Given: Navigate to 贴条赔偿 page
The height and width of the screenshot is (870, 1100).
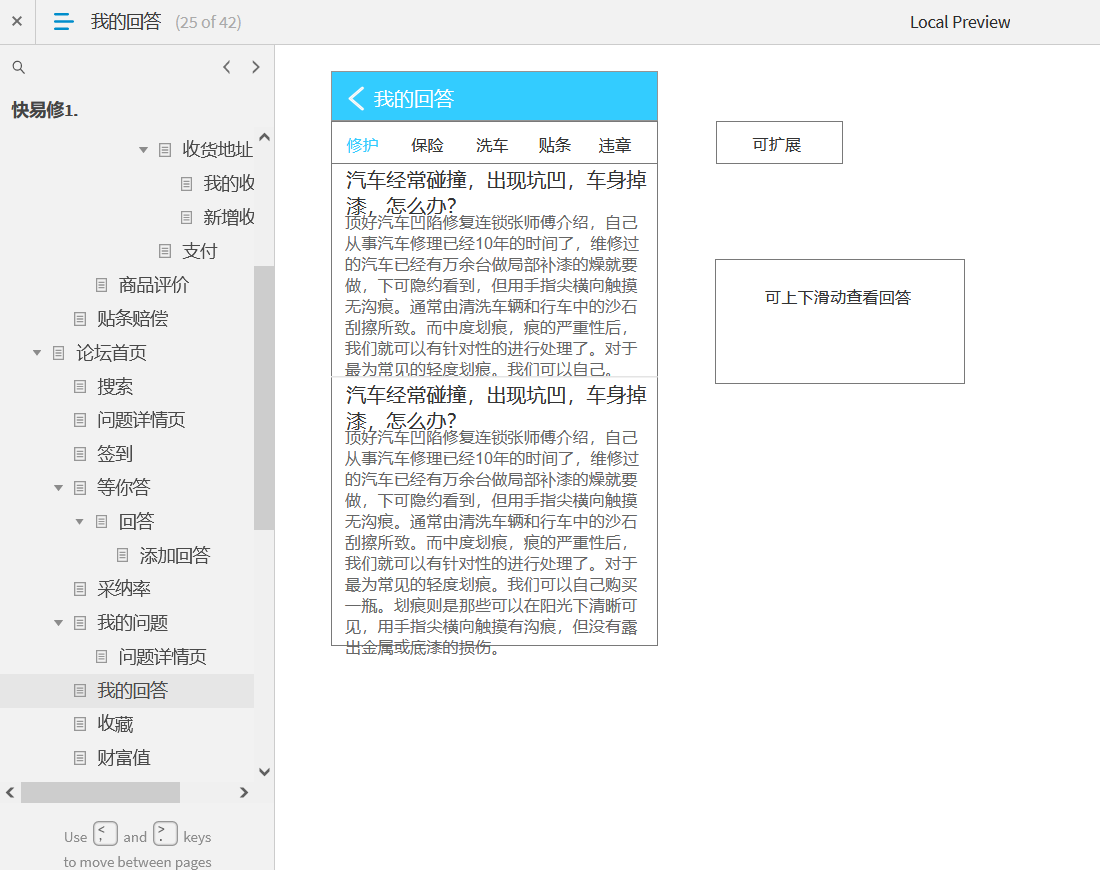Looking at the screenshot, I should click(x=133, y=319).
